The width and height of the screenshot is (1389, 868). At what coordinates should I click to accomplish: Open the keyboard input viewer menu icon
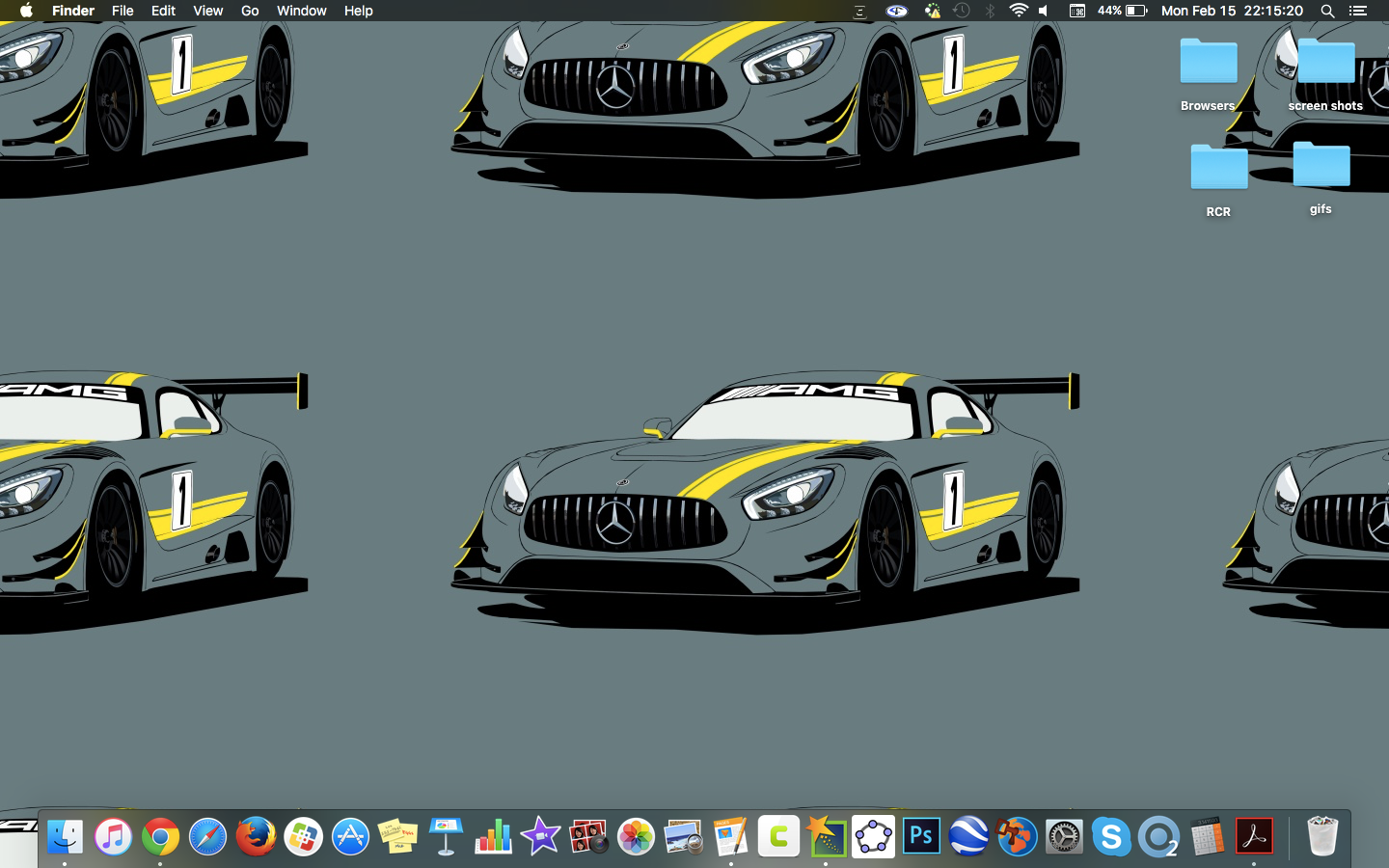[x=1077, y=11]
